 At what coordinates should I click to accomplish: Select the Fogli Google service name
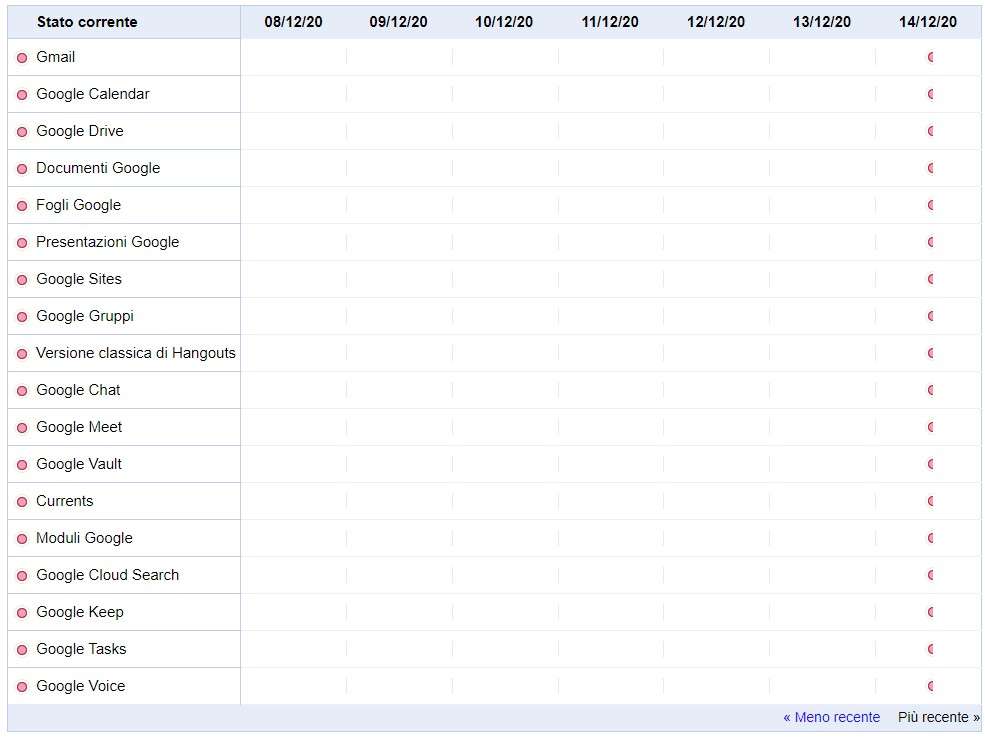(x=79, y=205)
